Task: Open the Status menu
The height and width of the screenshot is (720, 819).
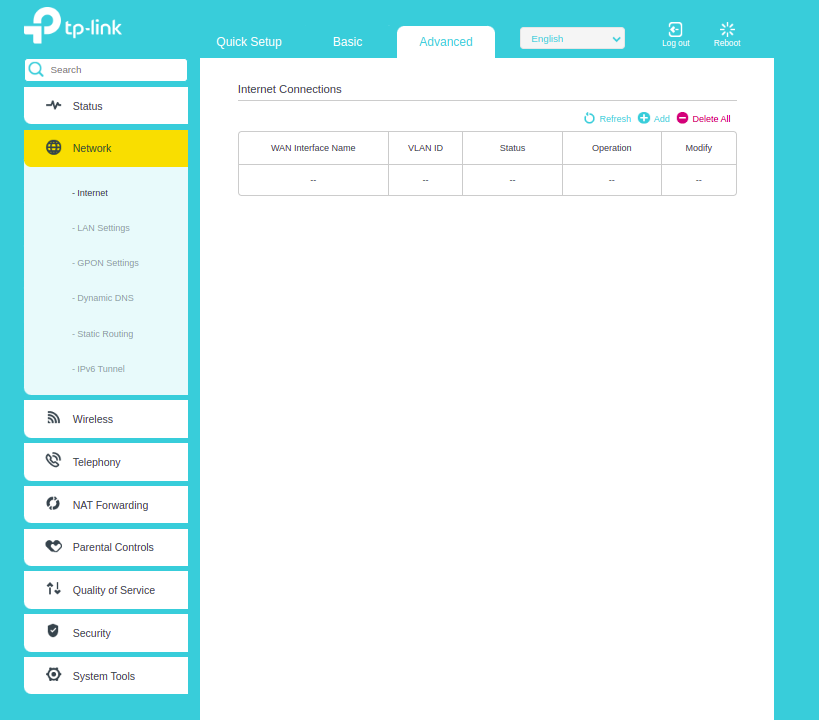Action: point(105,106)
